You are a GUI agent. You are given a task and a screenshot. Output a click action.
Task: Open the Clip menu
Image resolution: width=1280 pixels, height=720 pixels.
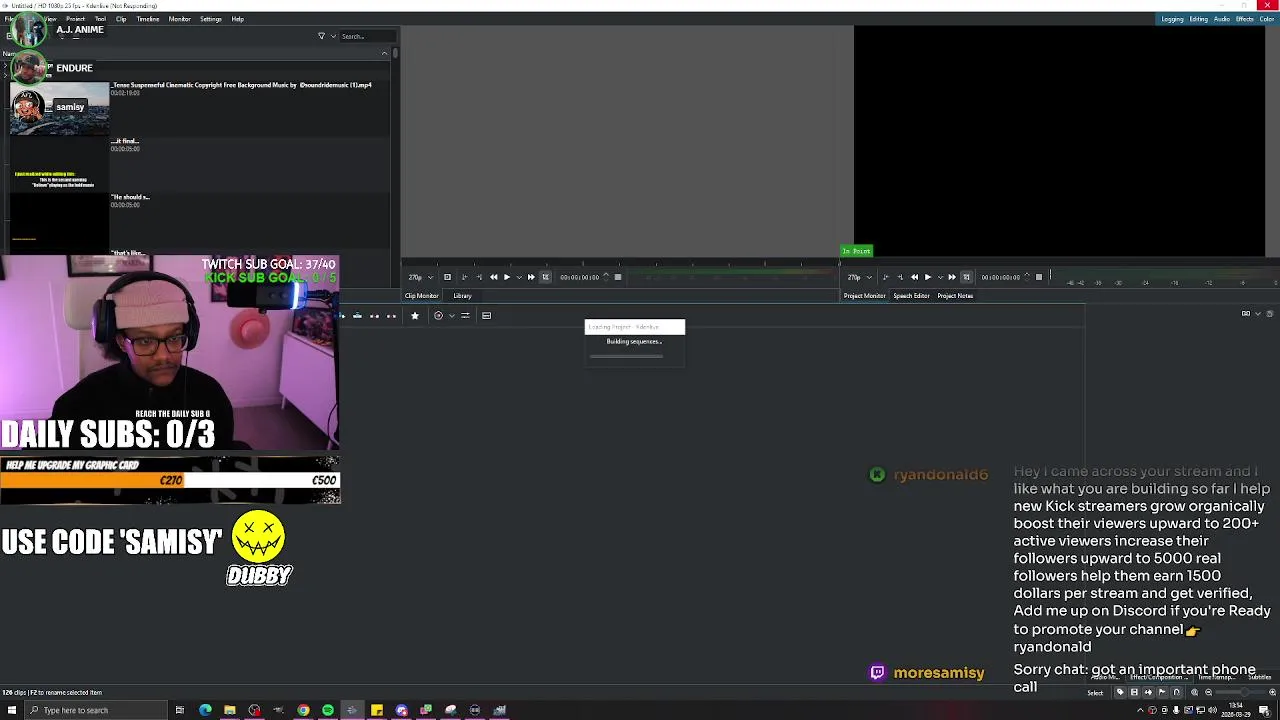coord(121,19)
